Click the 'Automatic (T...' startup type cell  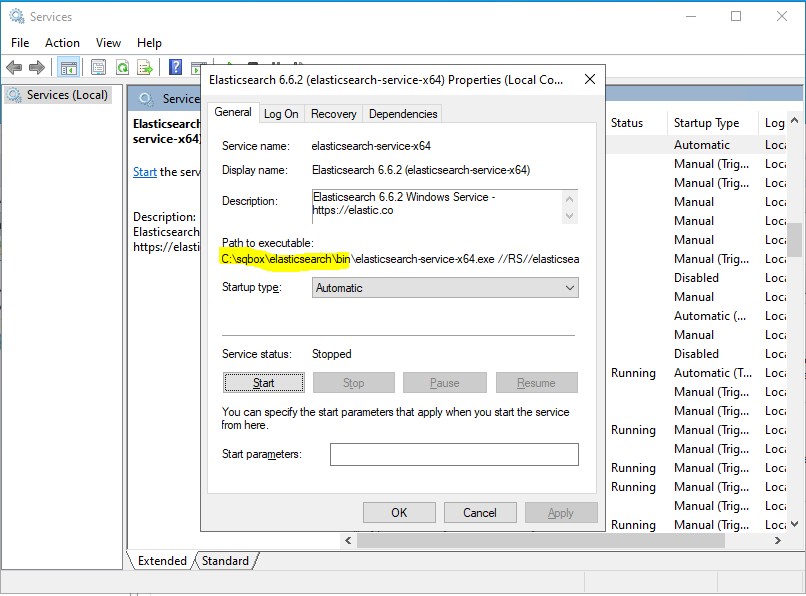(713, 373)
